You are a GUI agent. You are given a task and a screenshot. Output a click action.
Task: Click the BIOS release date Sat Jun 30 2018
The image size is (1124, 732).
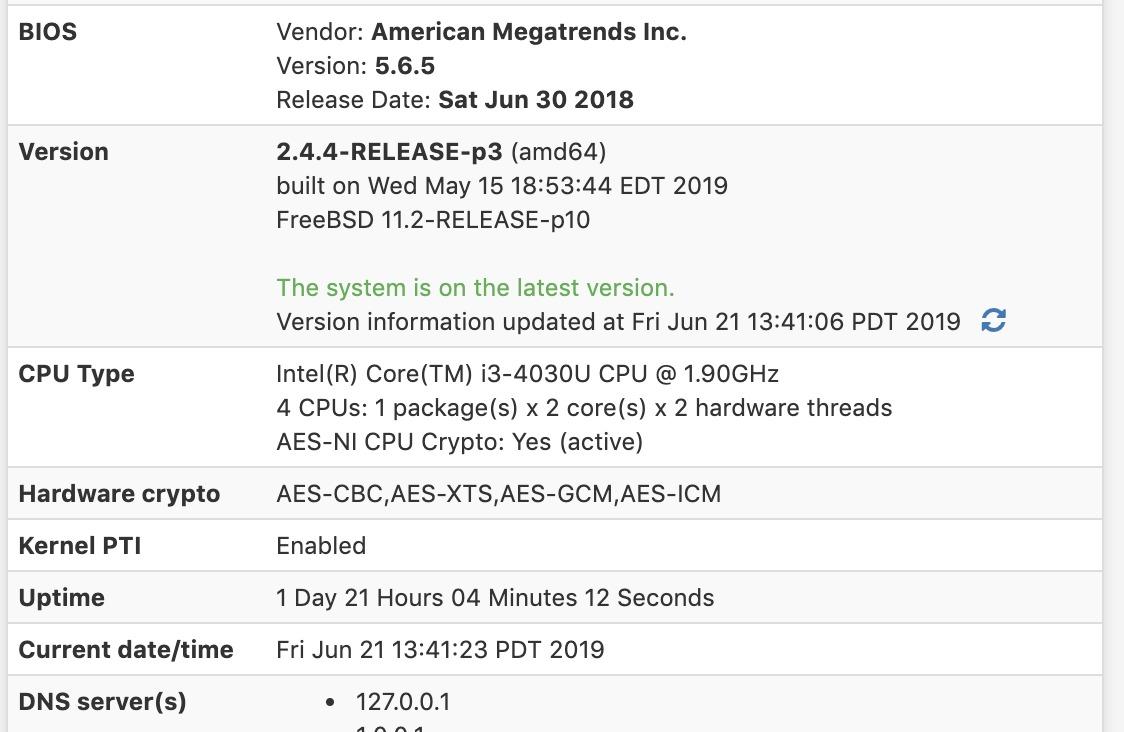tap(535, 100)
